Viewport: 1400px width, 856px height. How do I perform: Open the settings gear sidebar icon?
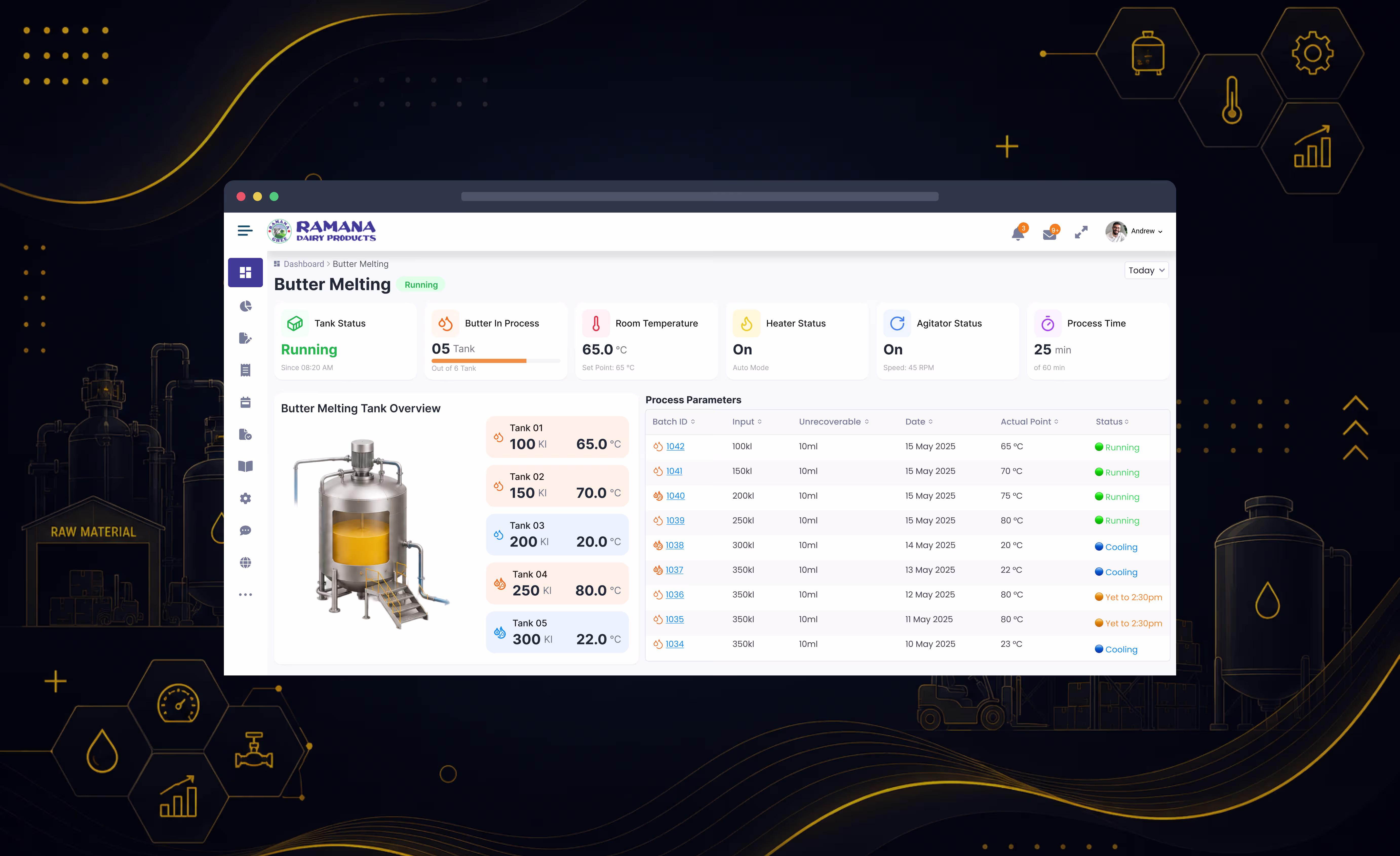245,498
